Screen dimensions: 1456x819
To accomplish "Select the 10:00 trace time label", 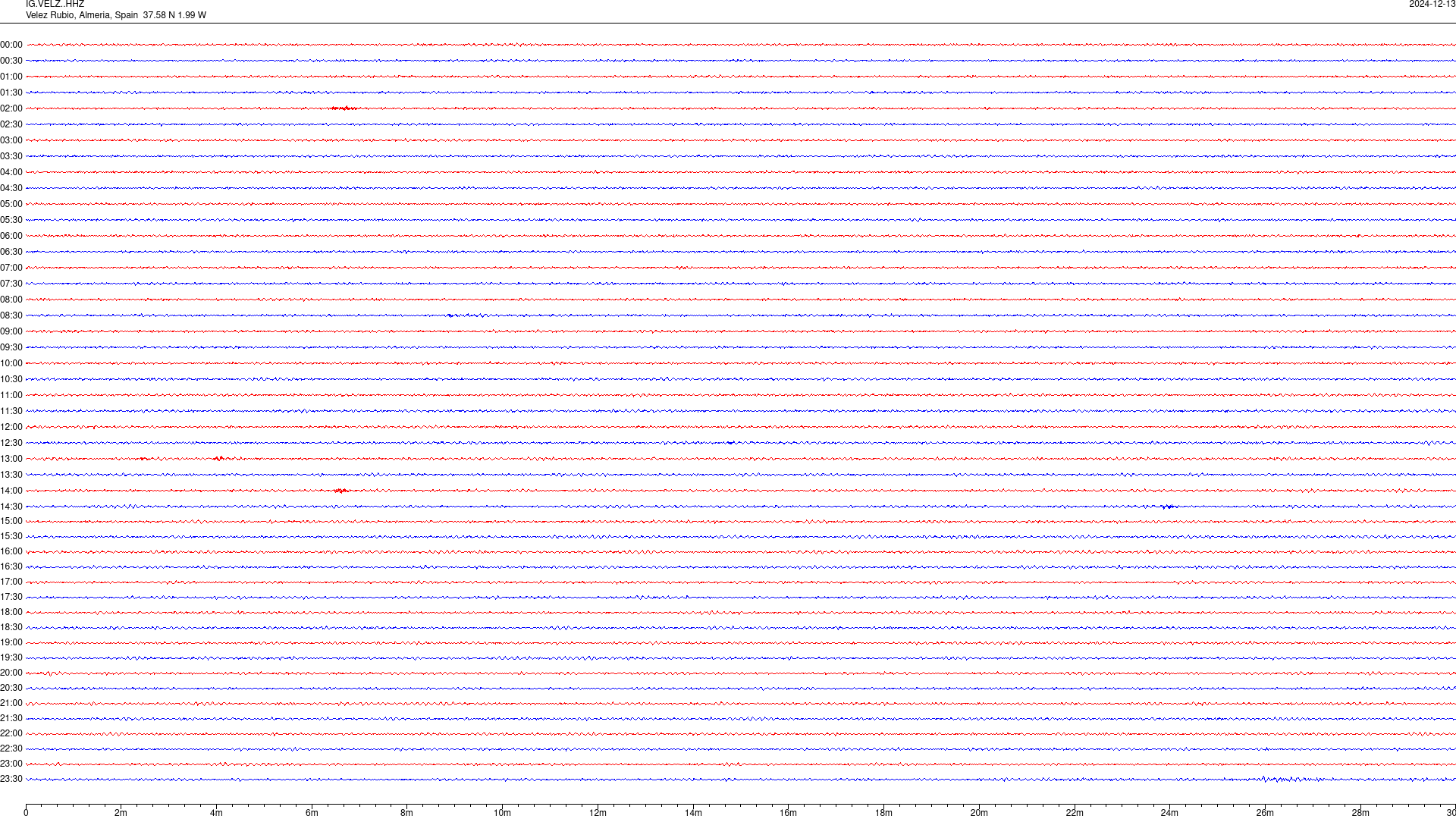I will tap(11, 363).
